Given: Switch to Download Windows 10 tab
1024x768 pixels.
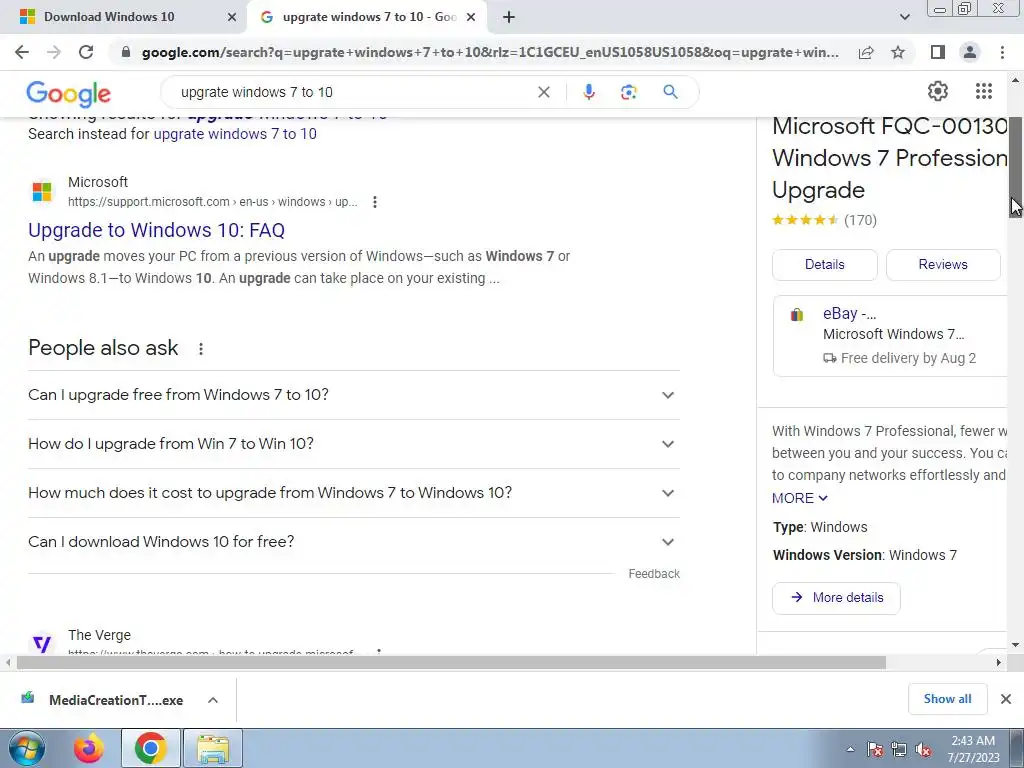Looking at the screenshot, I should pos(124,17).
